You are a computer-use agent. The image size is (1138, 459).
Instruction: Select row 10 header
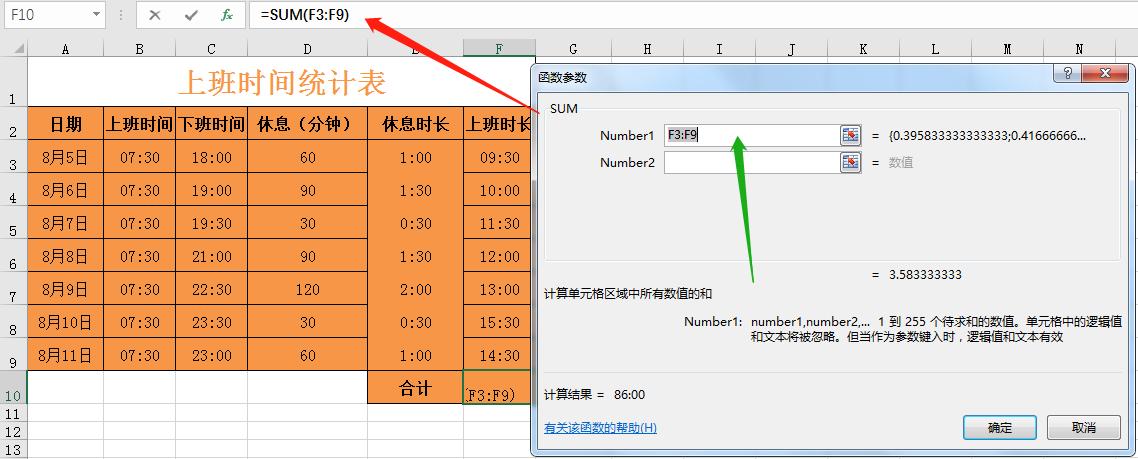click(x=14, y=387)
